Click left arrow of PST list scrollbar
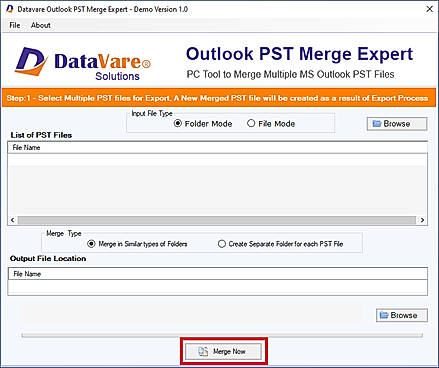This screenshot has height=368, width=439. 12,220
